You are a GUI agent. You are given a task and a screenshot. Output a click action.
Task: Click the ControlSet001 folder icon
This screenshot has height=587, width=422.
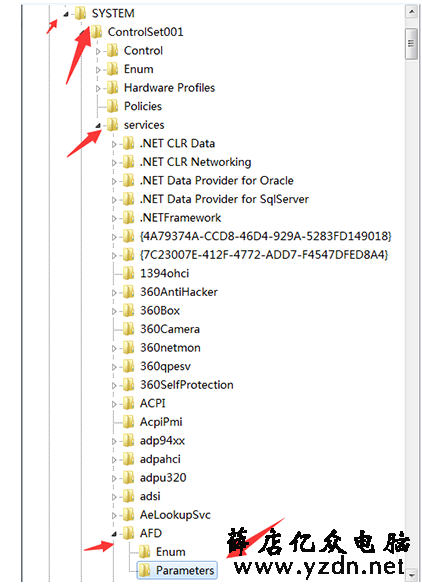coord(97,32)
